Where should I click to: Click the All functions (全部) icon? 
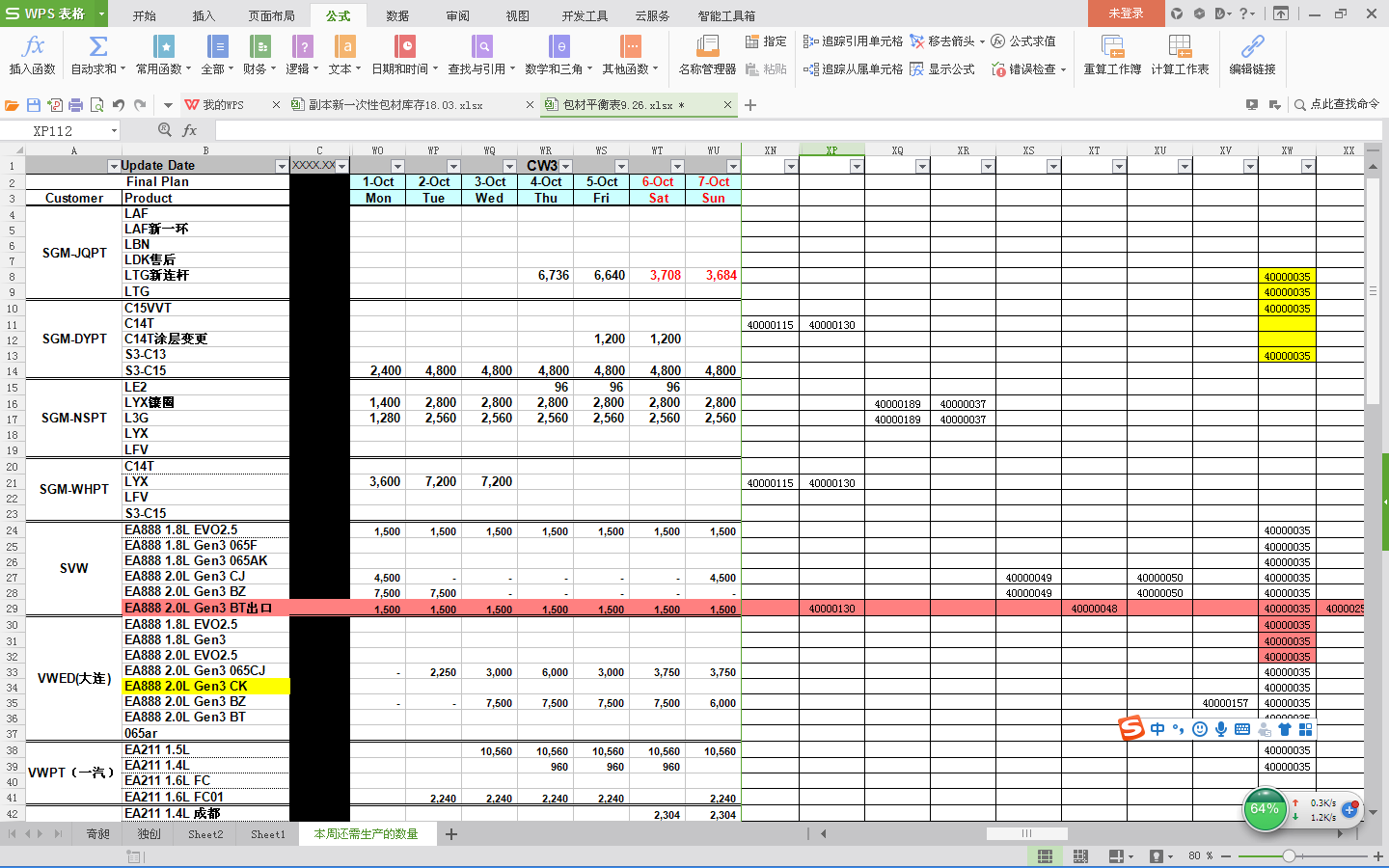(x=218, y=46)
